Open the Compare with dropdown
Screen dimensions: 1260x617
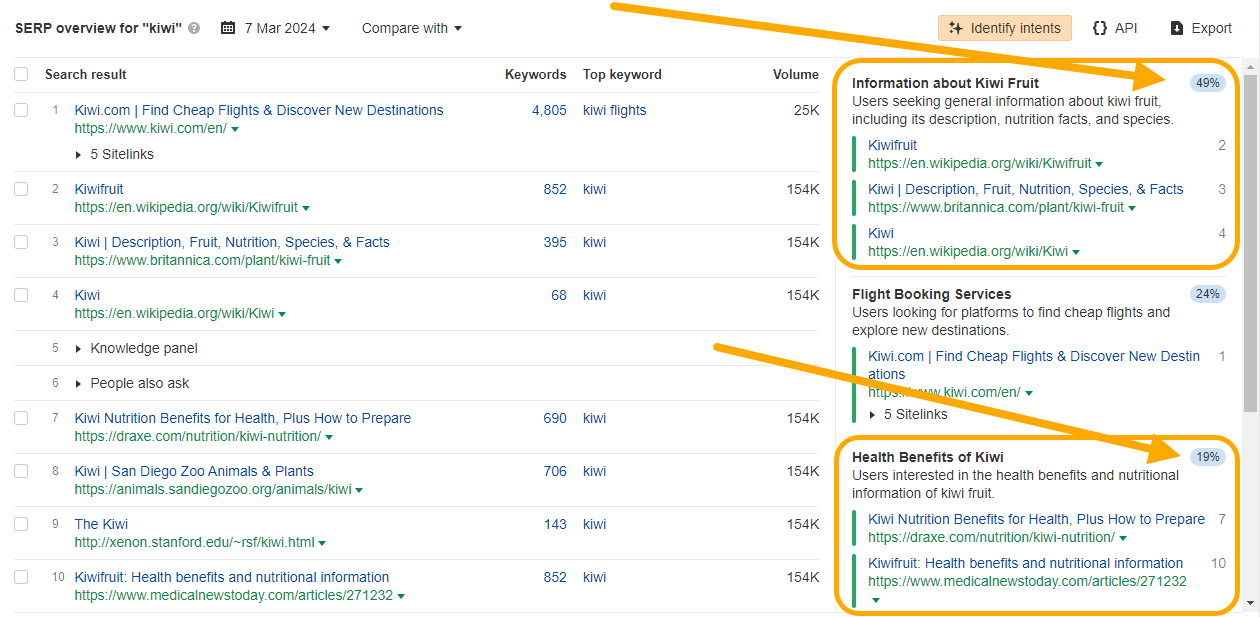[x=411, y=28]
